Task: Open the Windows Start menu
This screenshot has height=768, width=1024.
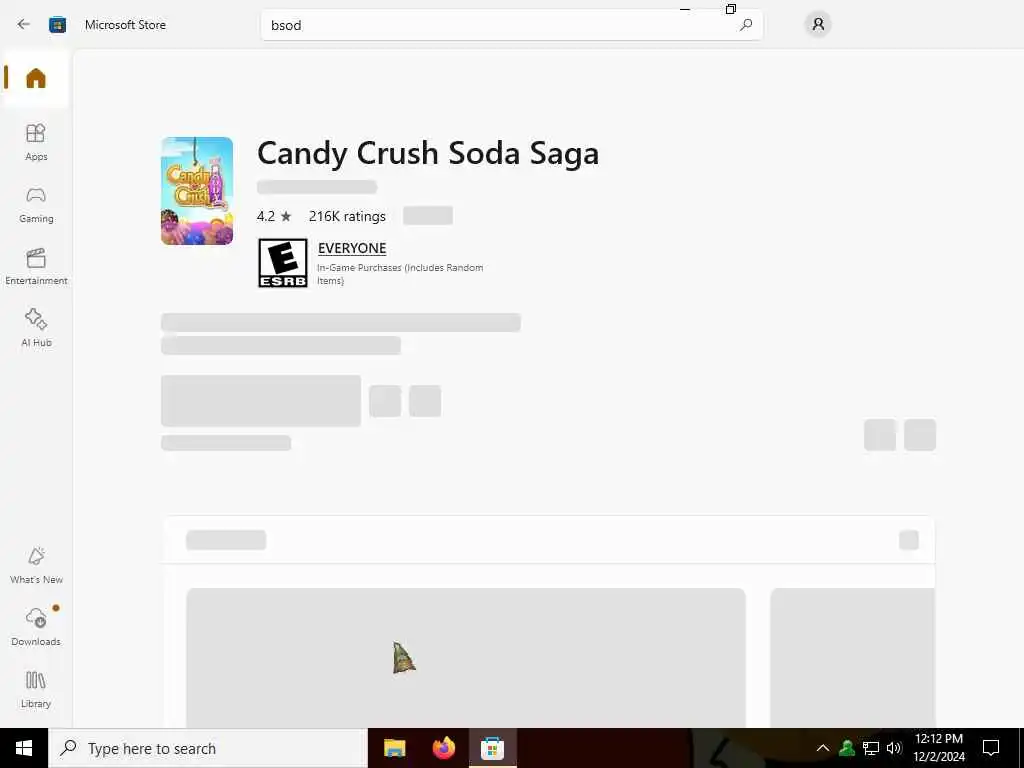Action: click(24, 748)
